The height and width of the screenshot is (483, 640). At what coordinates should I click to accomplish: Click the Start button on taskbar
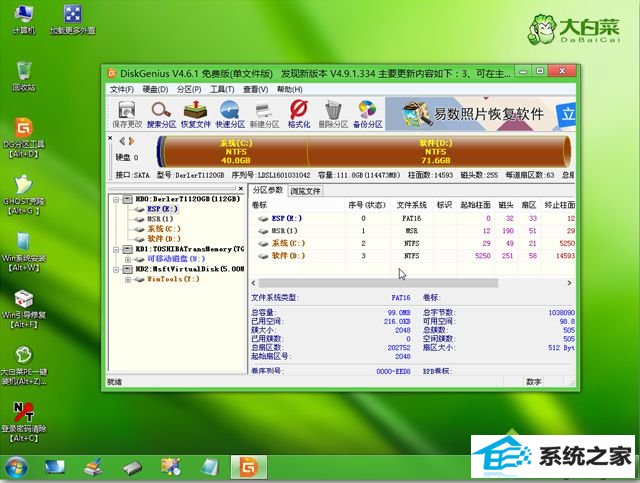(17, 467)
